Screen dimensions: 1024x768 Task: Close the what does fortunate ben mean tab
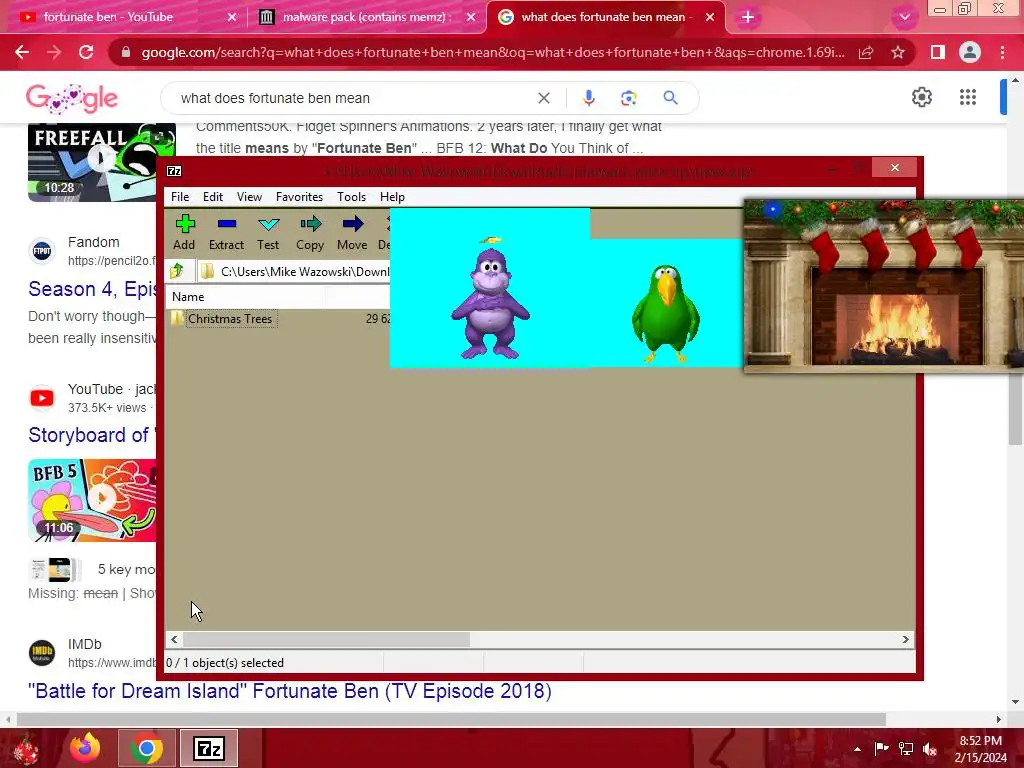[x=710, y=17]
